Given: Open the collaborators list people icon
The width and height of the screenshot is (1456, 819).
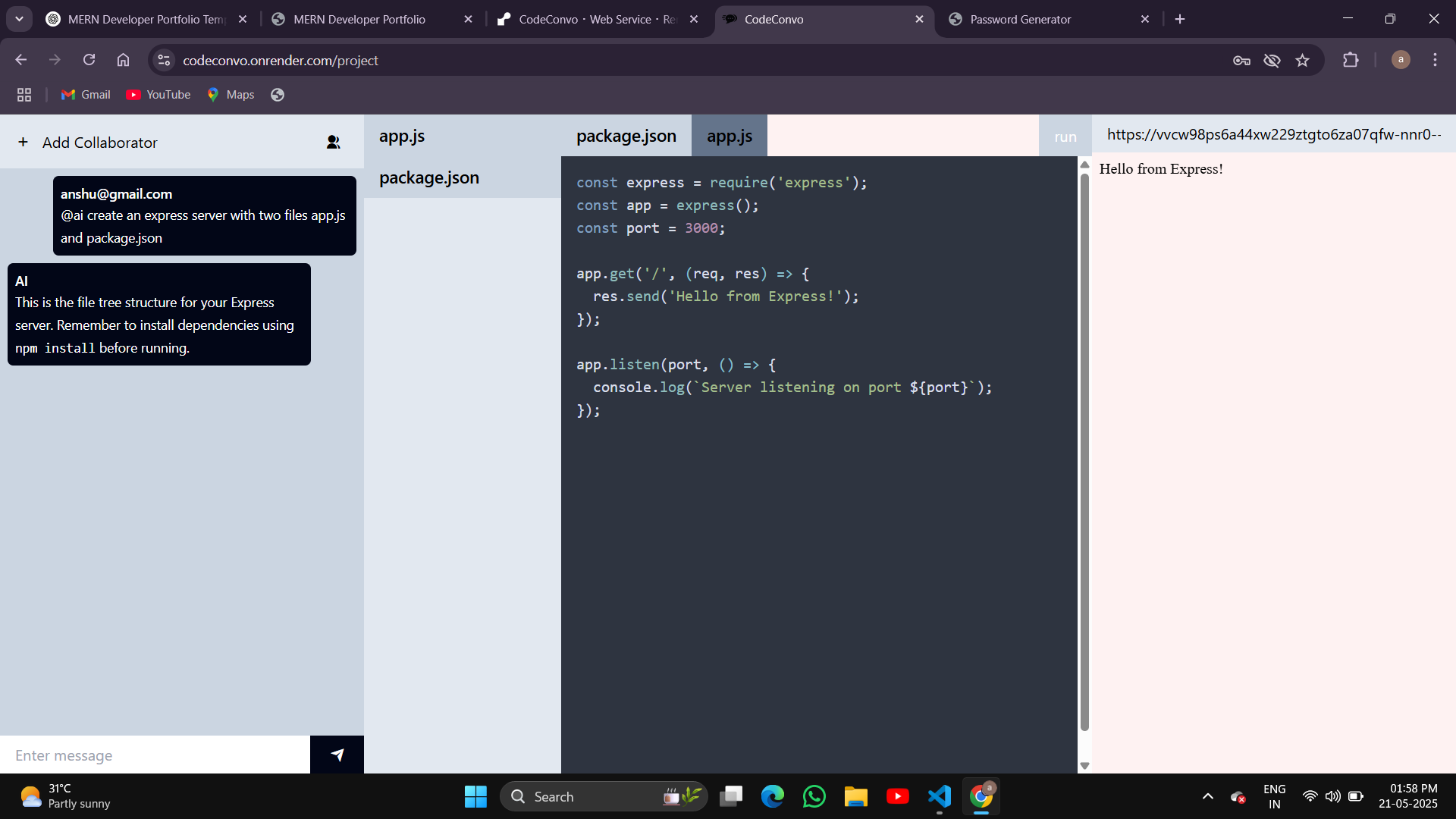Looking at the screenshot, I should click(x=333, y=142).
